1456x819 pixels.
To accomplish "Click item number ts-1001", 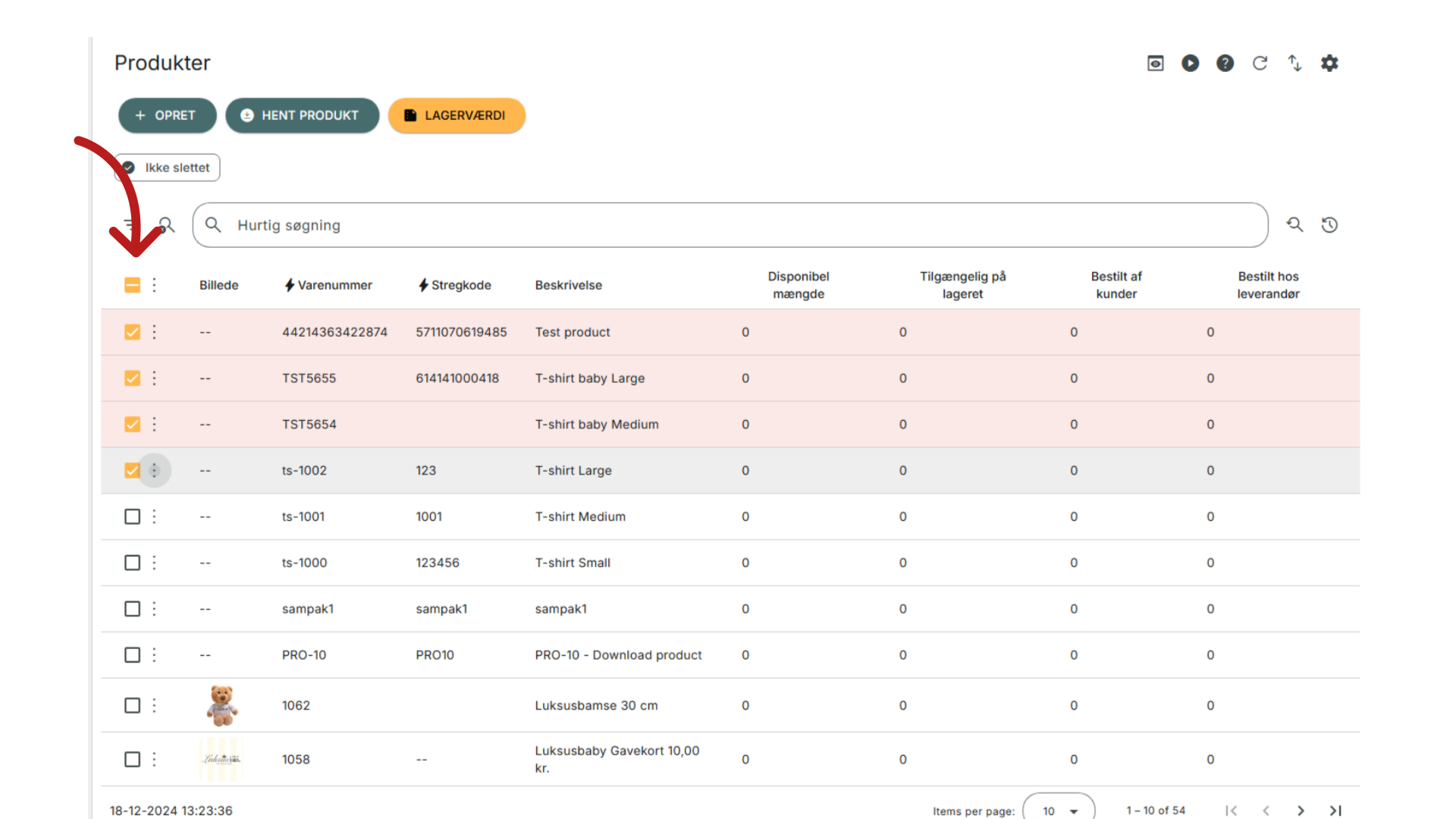I will tap(303, 516).
